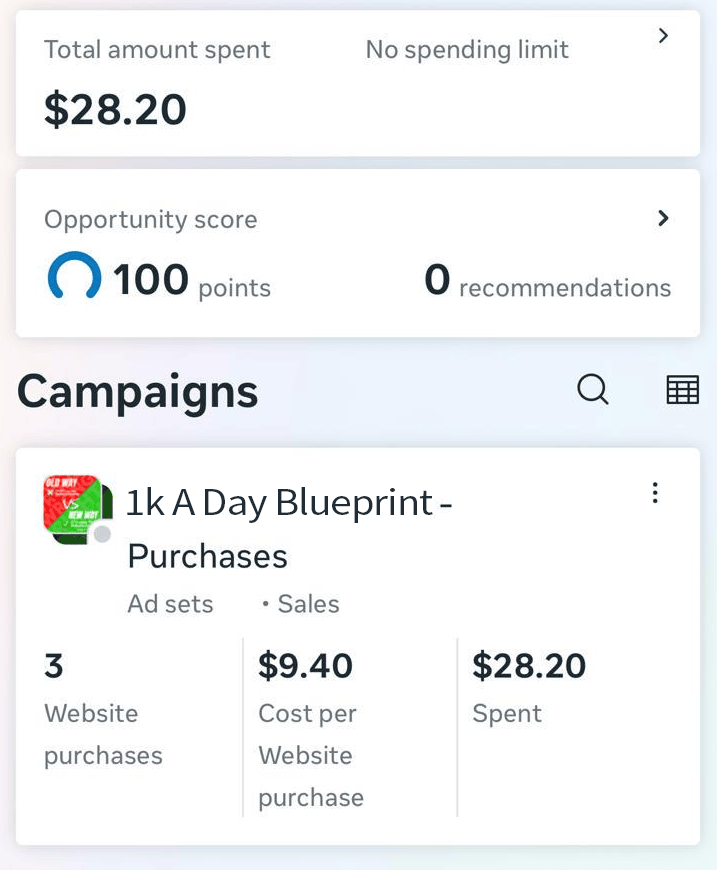This screenshot has height=870, width=717.
Task: Click the Campaigns section heading
Action: [137, 391]
